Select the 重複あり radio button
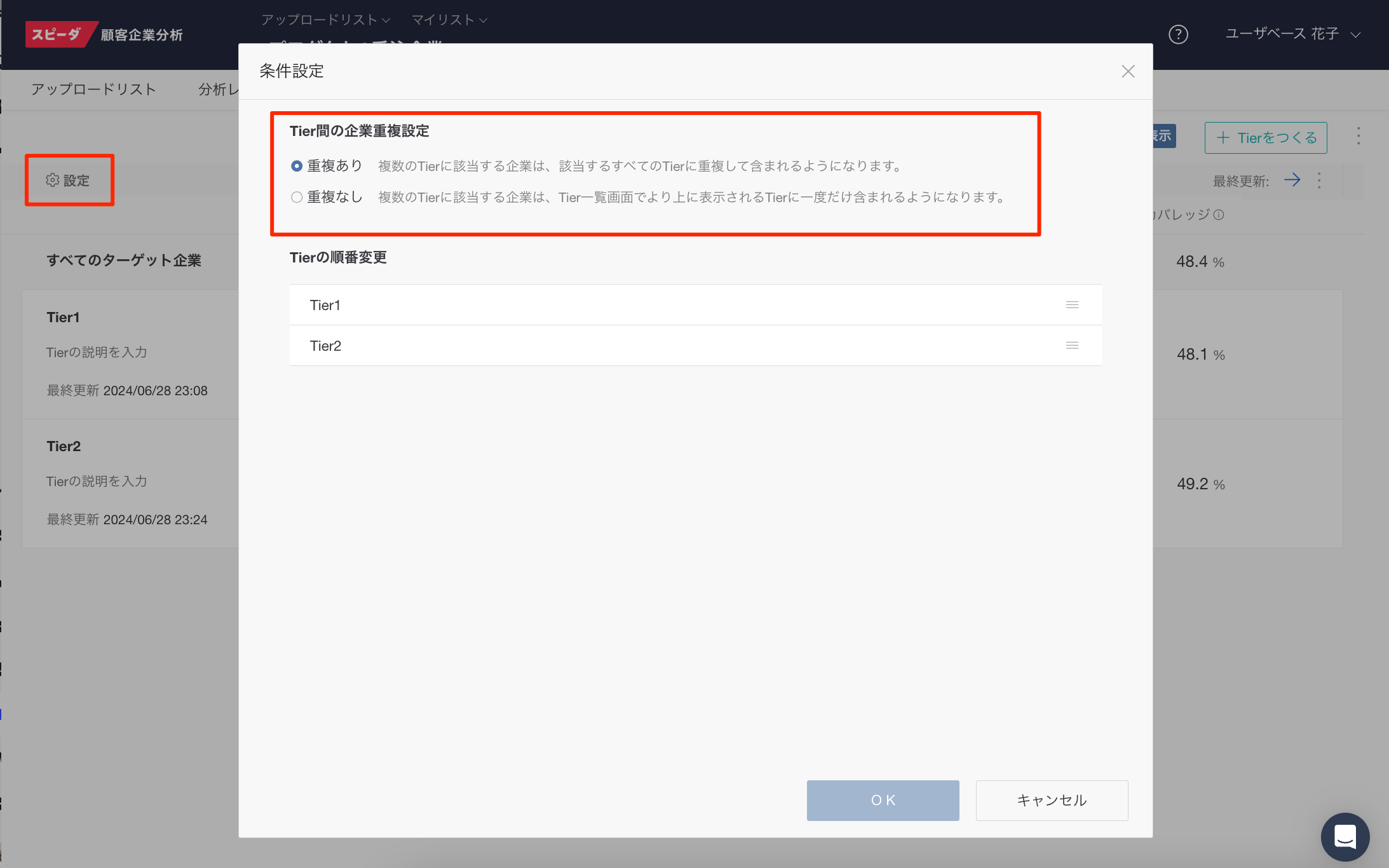The height and width of the screenshot is (868, 1389). (297, 166)
